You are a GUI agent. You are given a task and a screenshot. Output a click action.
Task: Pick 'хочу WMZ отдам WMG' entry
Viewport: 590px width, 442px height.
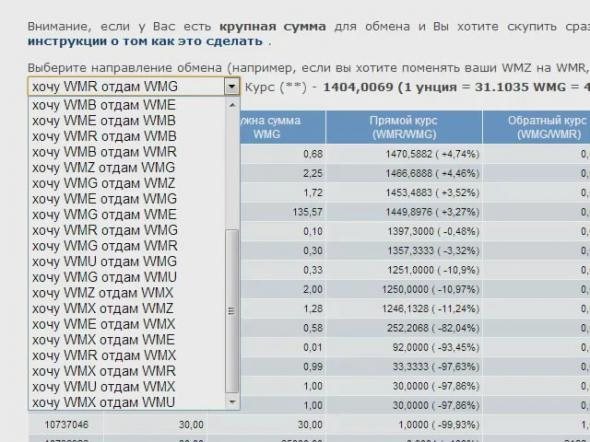(x=127, y=168)
